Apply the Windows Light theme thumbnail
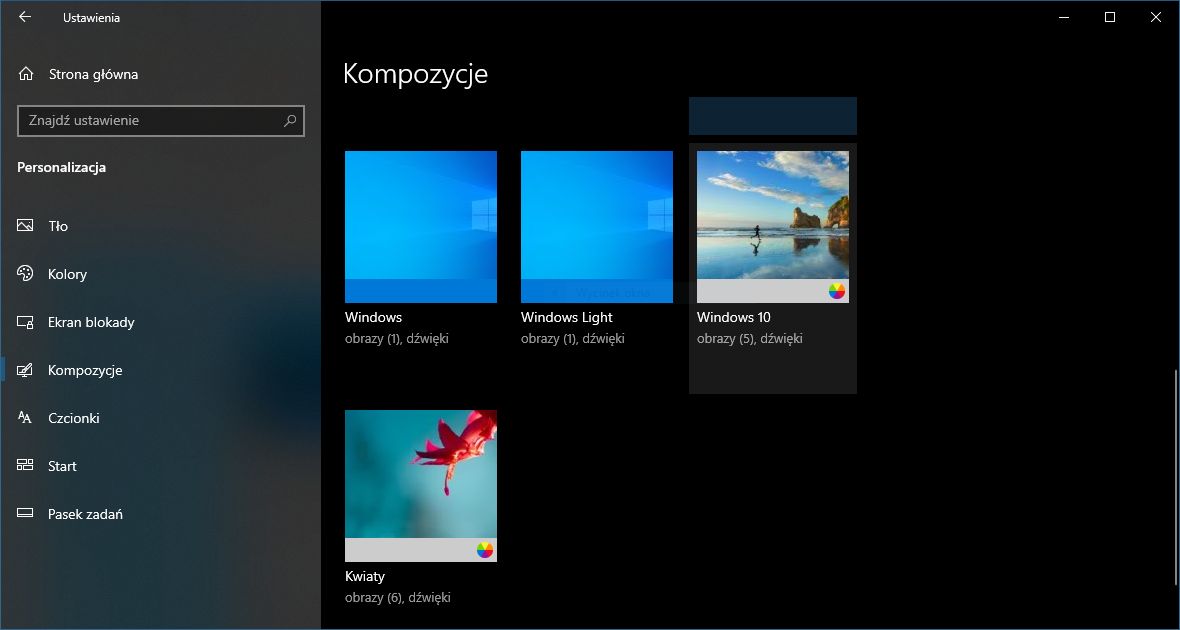Screen dimensions: 1180x630 pyautogui.click(x=597, y=227)
